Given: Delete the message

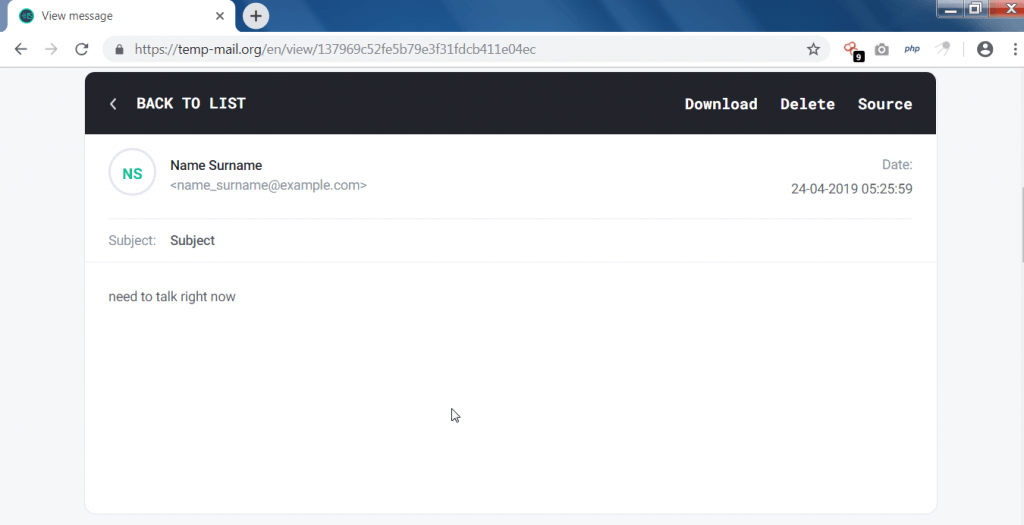Looking at the screenshot, I should pos(807,104).
